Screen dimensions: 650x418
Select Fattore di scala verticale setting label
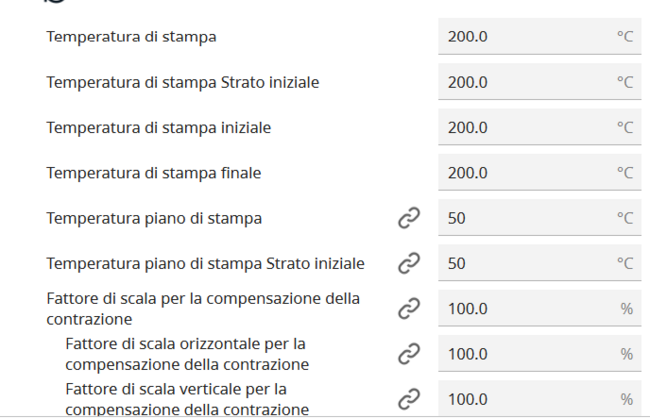pos(186,398)
